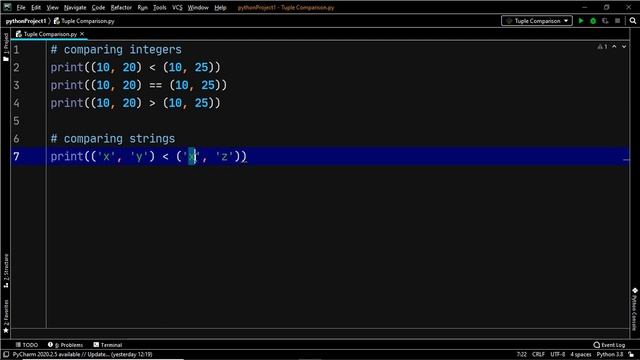Open the Project tool window sidebar
Screen dimensions: 640x360
click(x=6, y=47)
